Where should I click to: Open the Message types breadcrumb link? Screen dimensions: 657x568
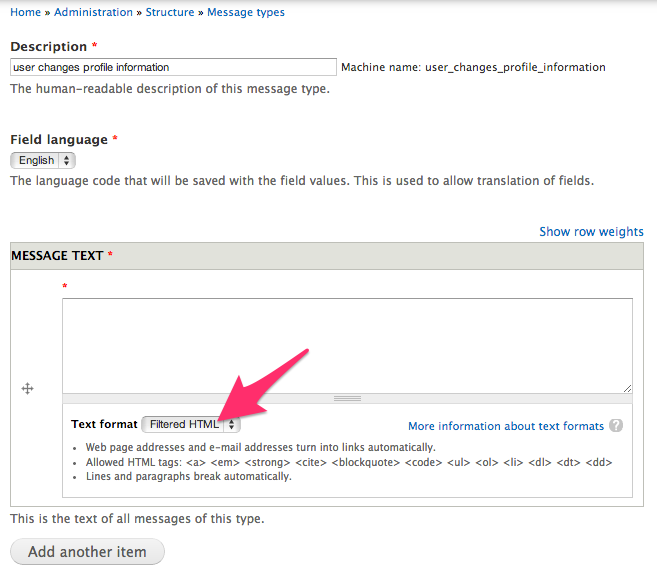(246, 12)
